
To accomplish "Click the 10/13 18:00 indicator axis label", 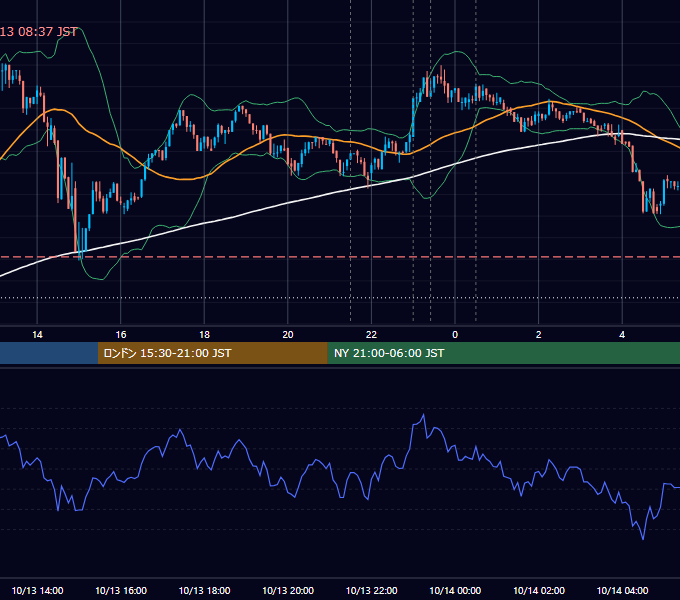I will pyautogui.click(x=204, y=590).
